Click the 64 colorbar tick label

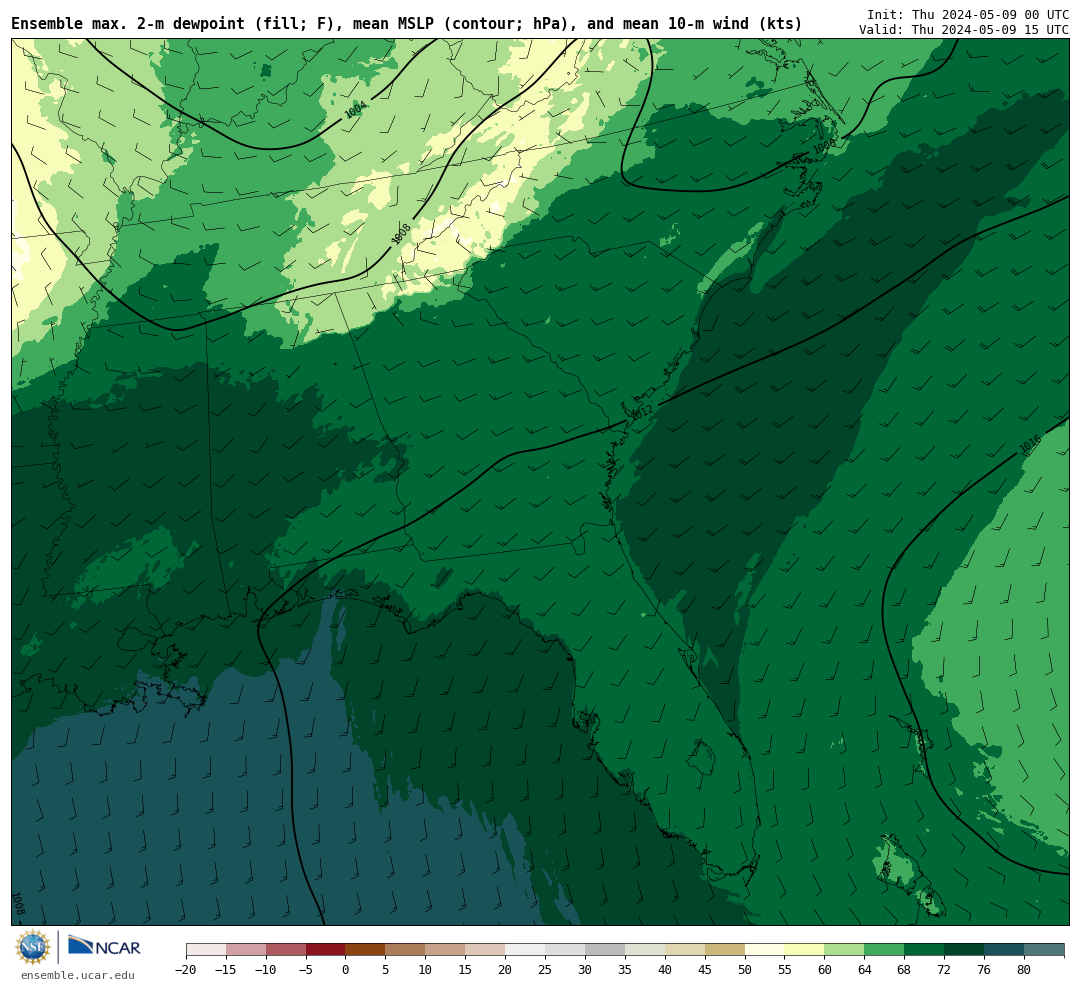click(x=865, y=969)
